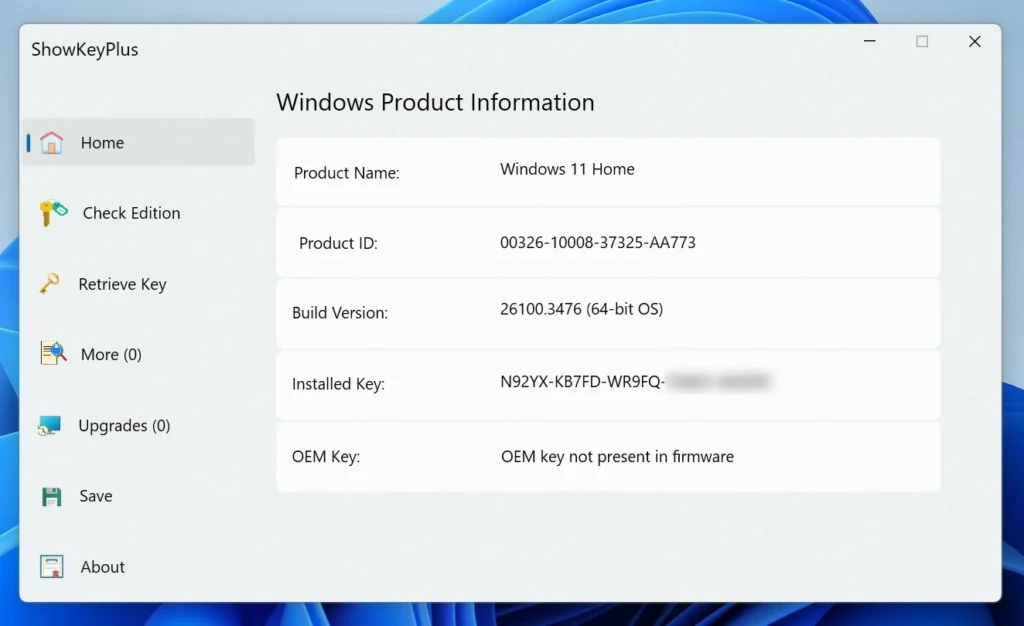
Task: Click the magnifier document icon for More
Action: (53, 354)
